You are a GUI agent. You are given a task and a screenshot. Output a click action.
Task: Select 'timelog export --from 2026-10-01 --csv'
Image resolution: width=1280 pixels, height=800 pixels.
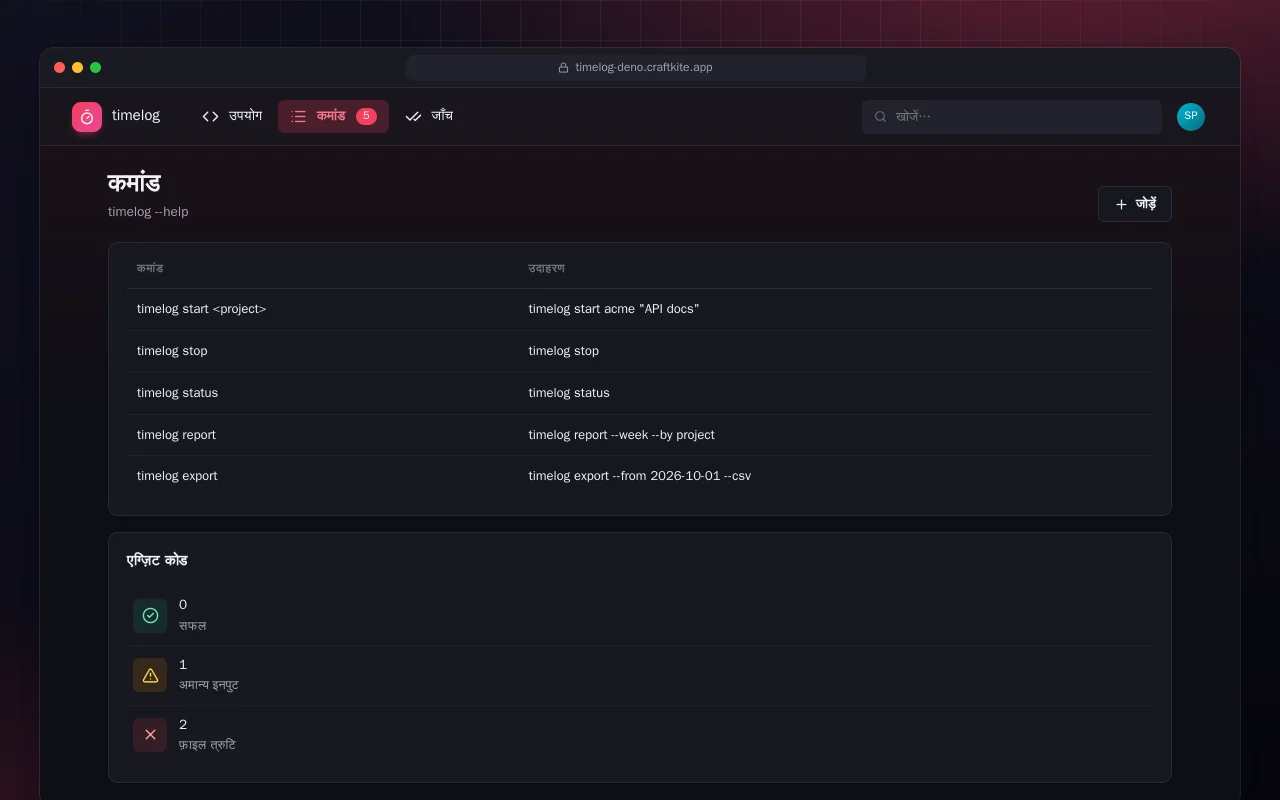(640, 476)
